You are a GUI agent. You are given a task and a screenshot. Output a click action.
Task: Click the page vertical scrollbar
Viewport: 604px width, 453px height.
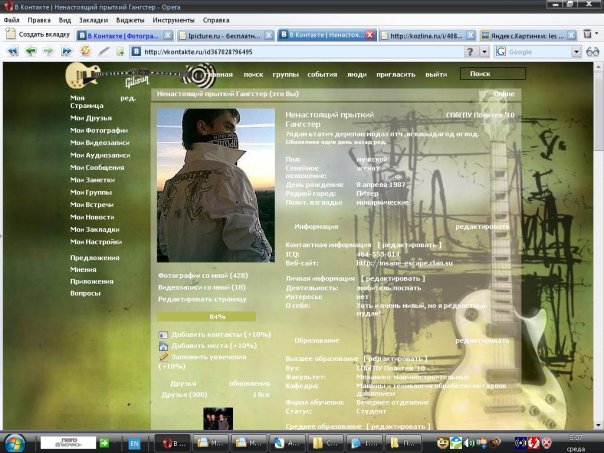[599, 244]
